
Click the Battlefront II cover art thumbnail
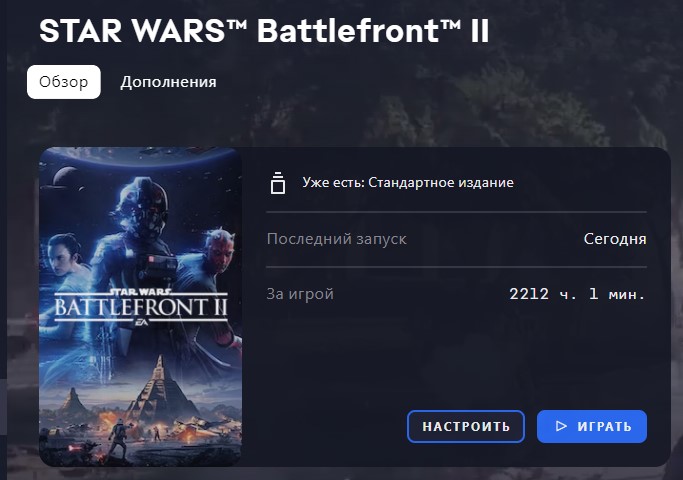pos(140,307)
